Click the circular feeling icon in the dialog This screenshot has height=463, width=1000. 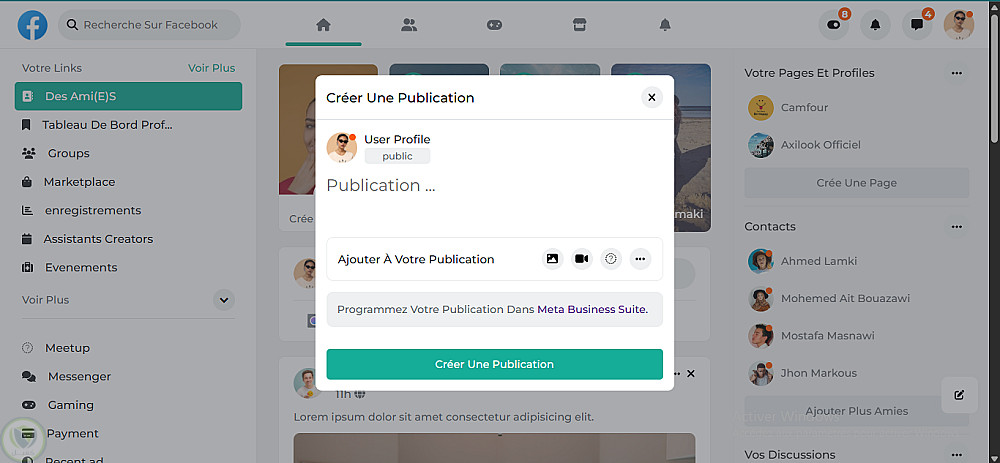coord(611,259)
